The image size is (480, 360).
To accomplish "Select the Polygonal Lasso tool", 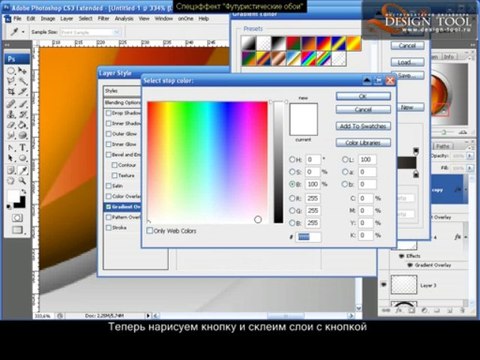I will [x=11, y=81].
